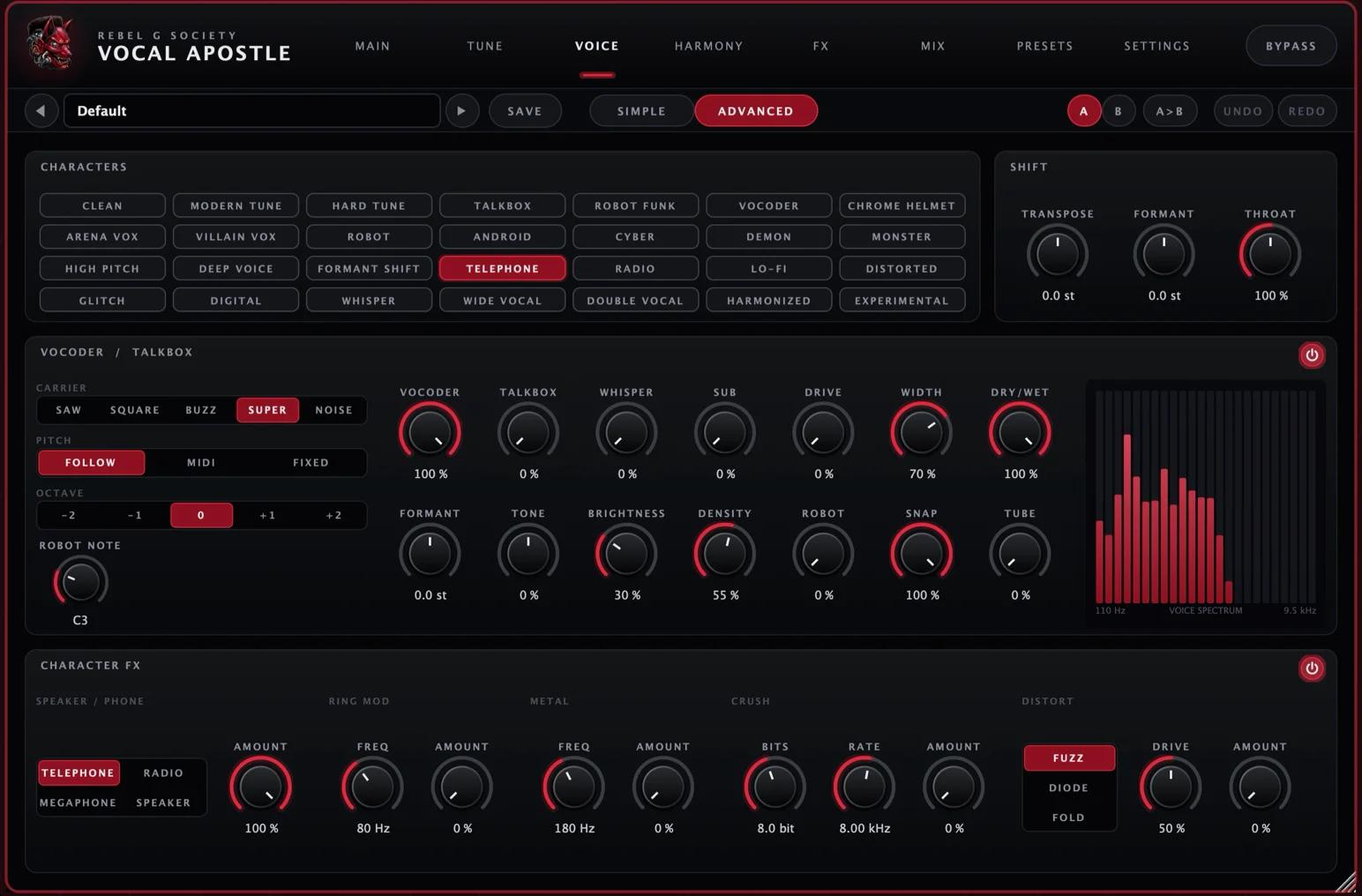Click the ROBOT NOTE knob
This screenshot has width=1362, height=896.
[x=80, y=582]
